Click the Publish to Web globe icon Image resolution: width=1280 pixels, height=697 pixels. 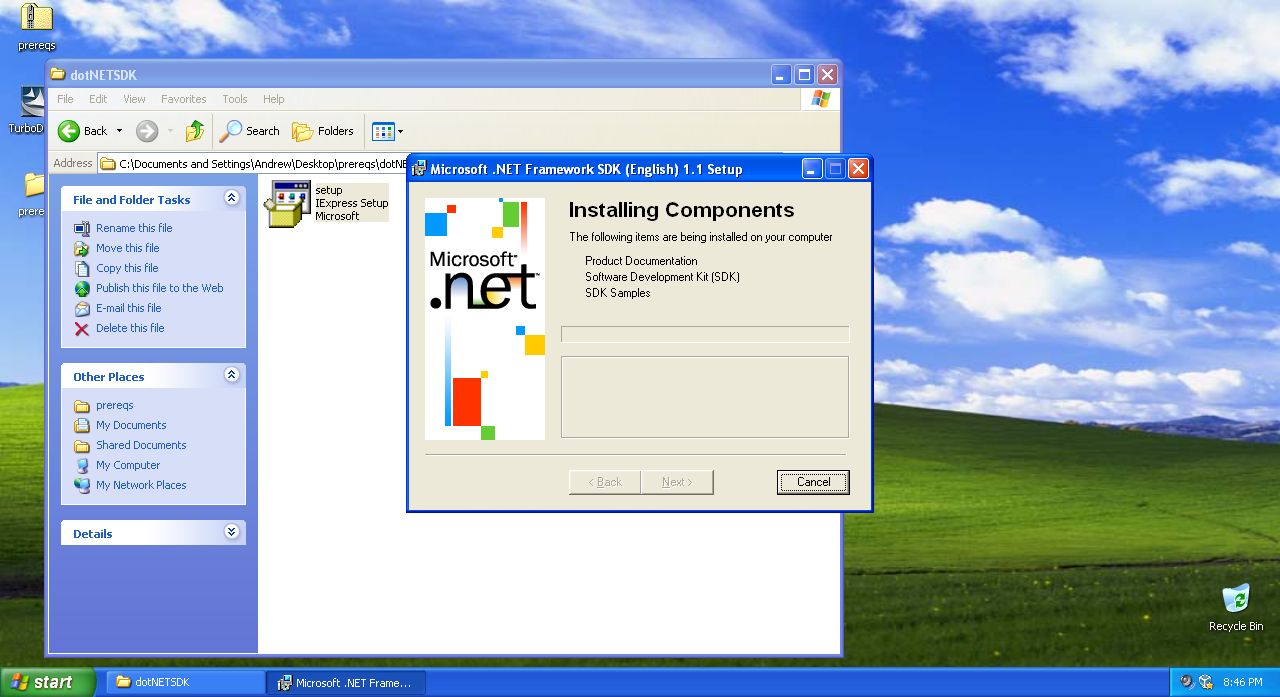pos(82,288)
